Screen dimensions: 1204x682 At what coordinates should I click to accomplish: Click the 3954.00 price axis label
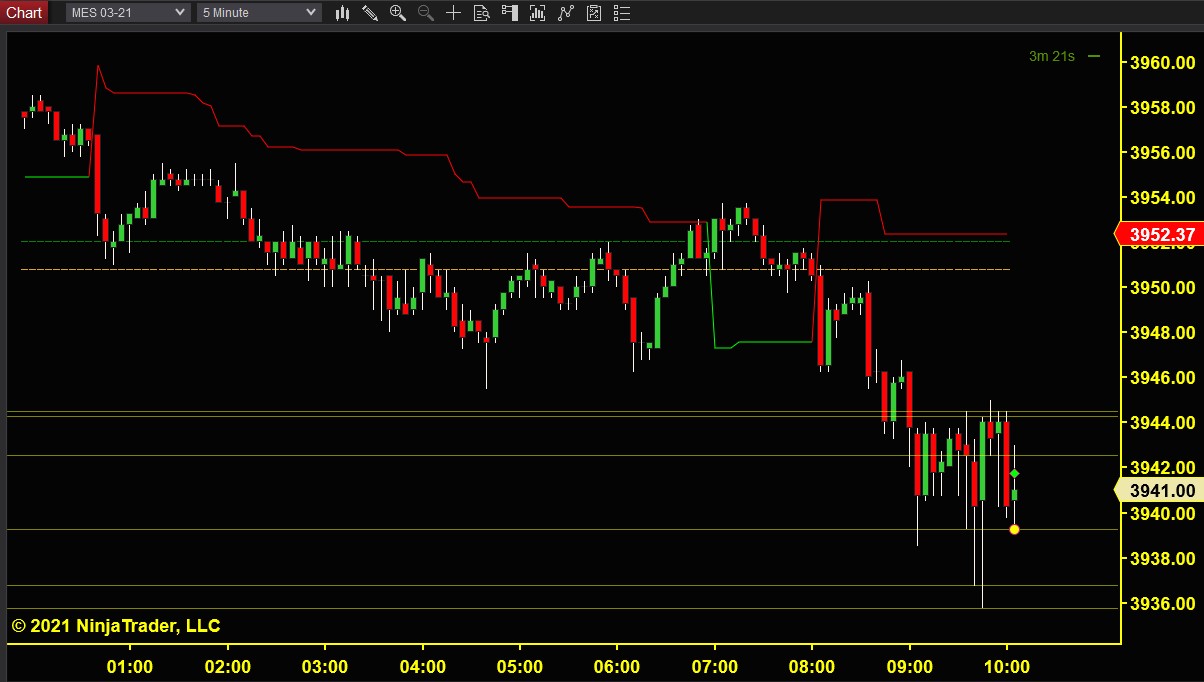[1162, 197]
